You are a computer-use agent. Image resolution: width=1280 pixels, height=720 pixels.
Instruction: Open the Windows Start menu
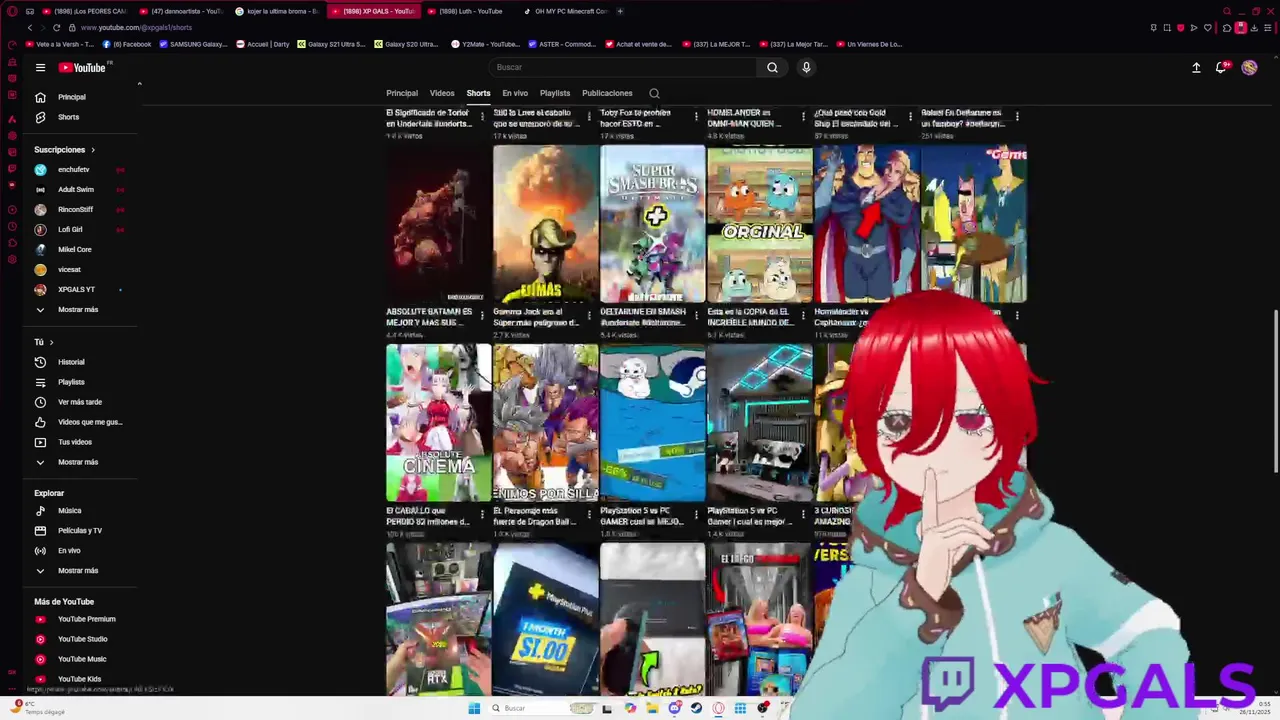(474, 708)
